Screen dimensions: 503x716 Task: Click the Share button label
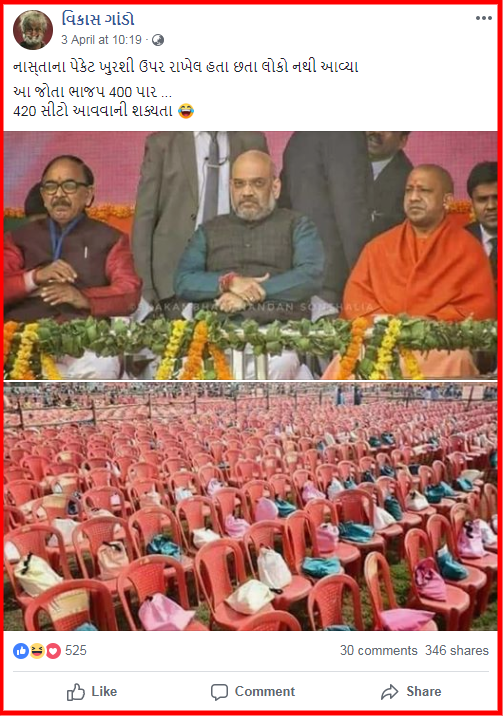(424, 691)
